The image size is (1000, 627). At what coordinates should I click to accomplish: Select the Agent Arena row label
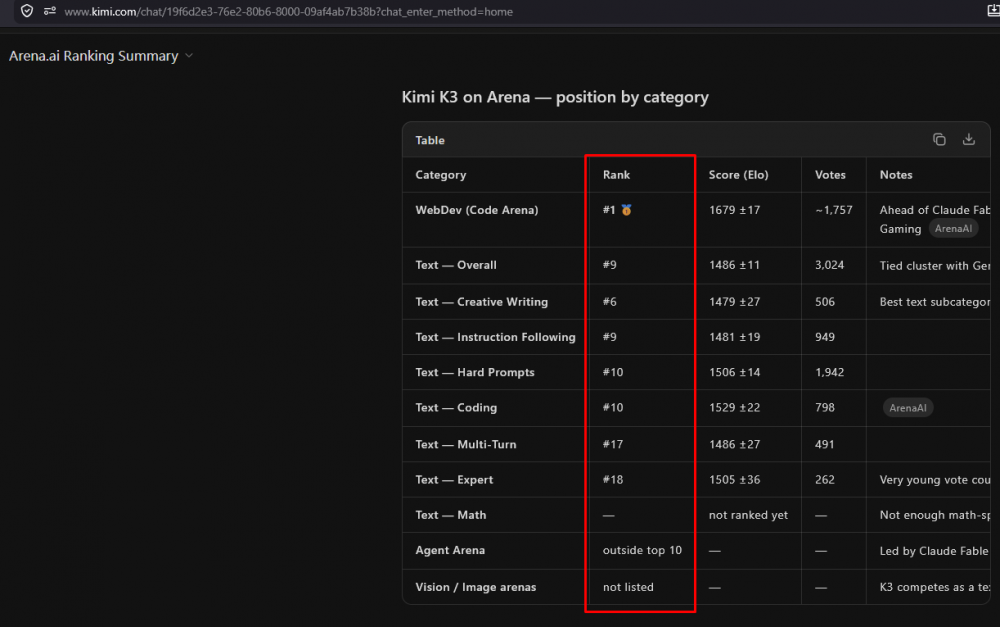pyautogui.click(x=450, y=550)
